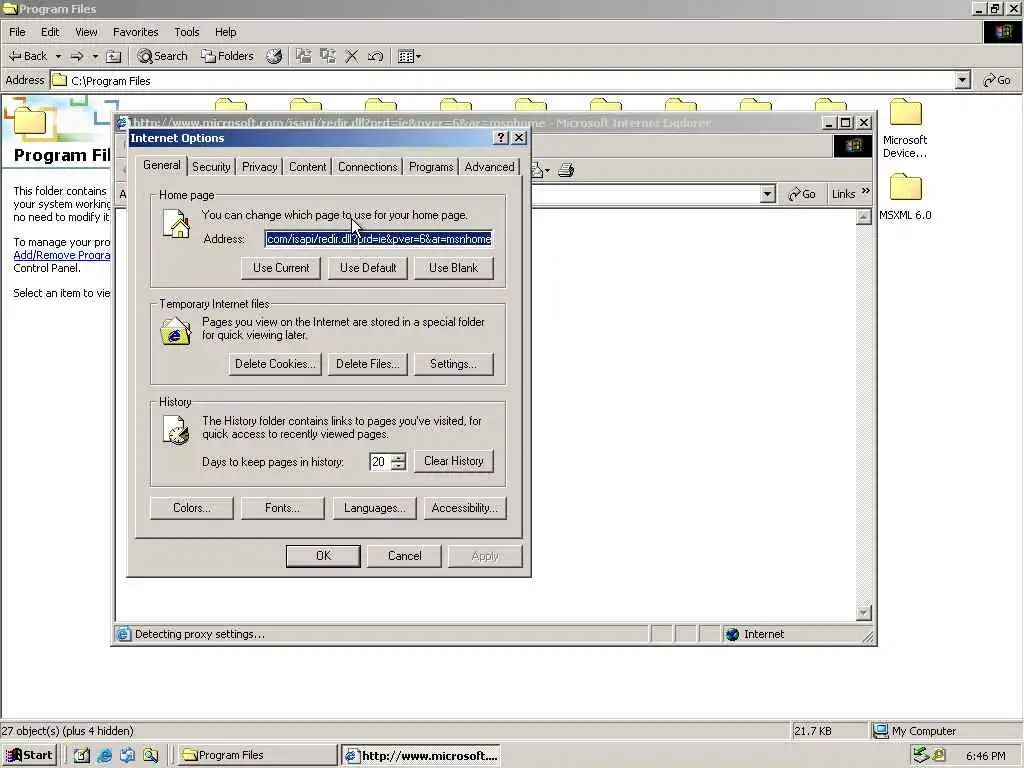Click the Clear History button
The height and width of the screenshot is (768, 1024).
click(453, 461)
